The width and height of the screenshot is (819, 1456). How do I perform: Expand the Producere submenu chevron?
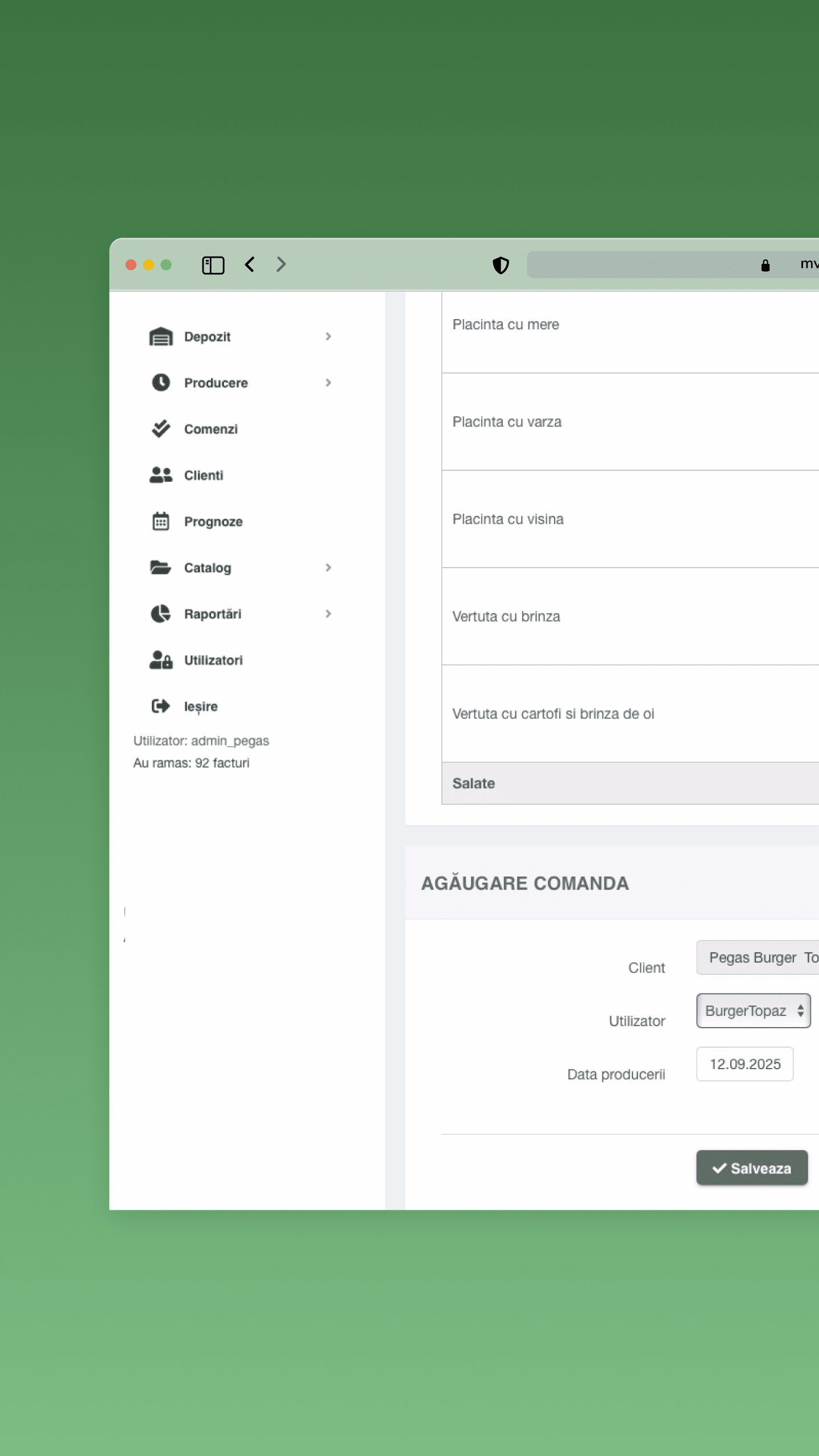click(x=328, y=383)
